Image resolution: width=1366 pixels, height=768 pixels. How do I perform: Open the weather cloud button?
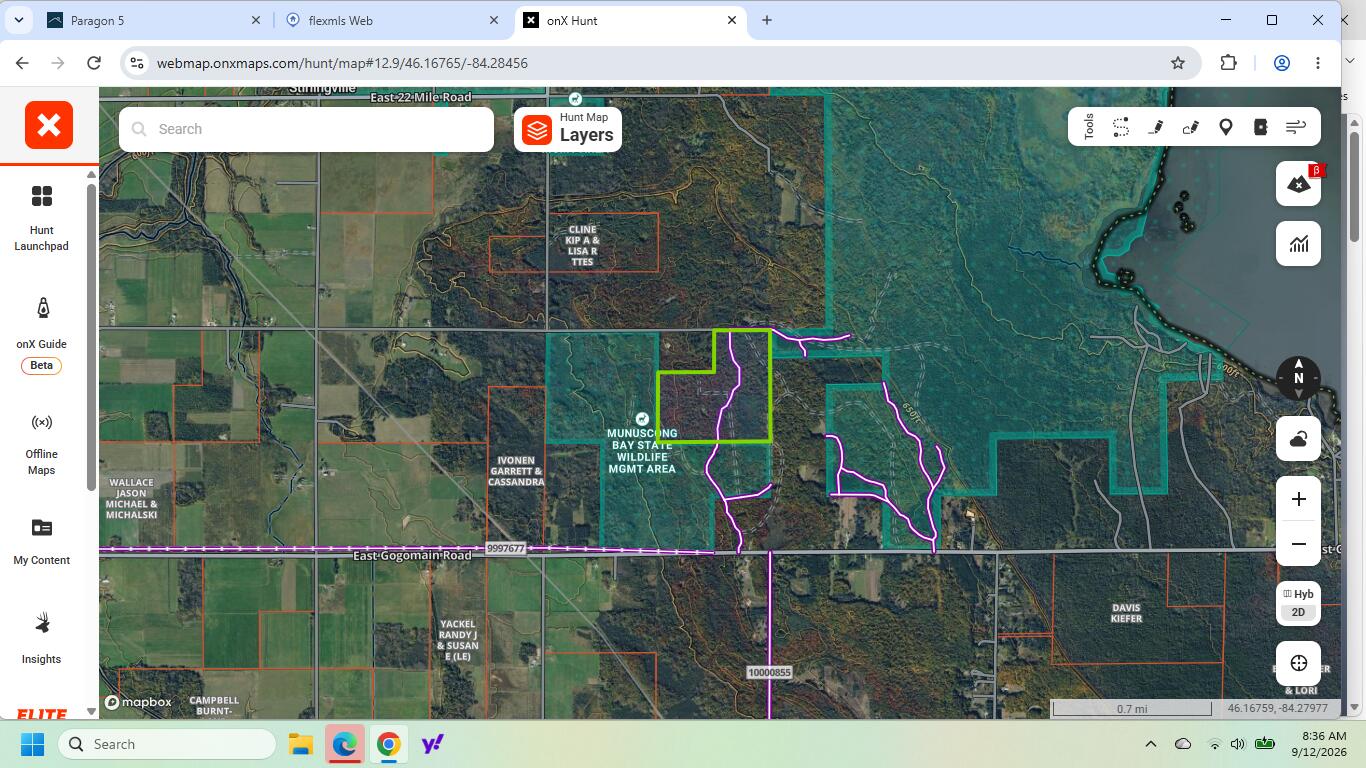1298,439
